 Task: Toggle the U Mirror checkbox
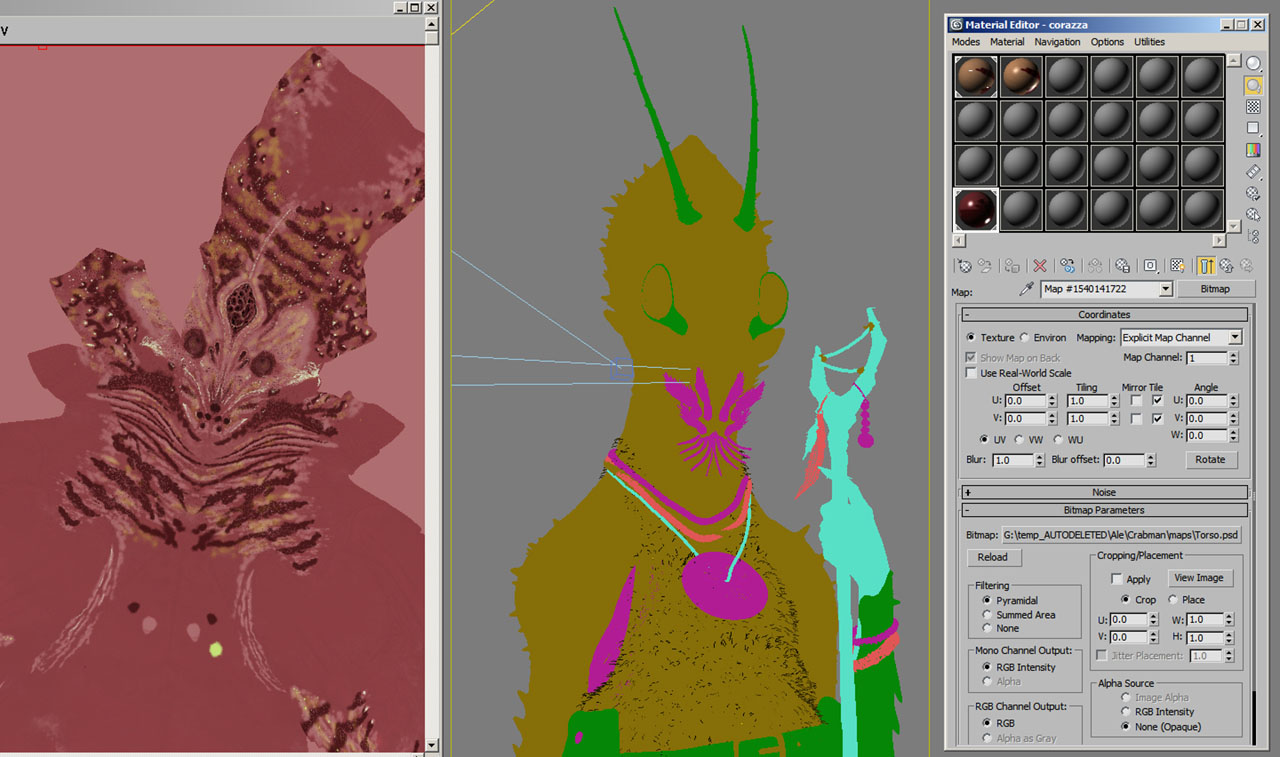(1135, 401)
